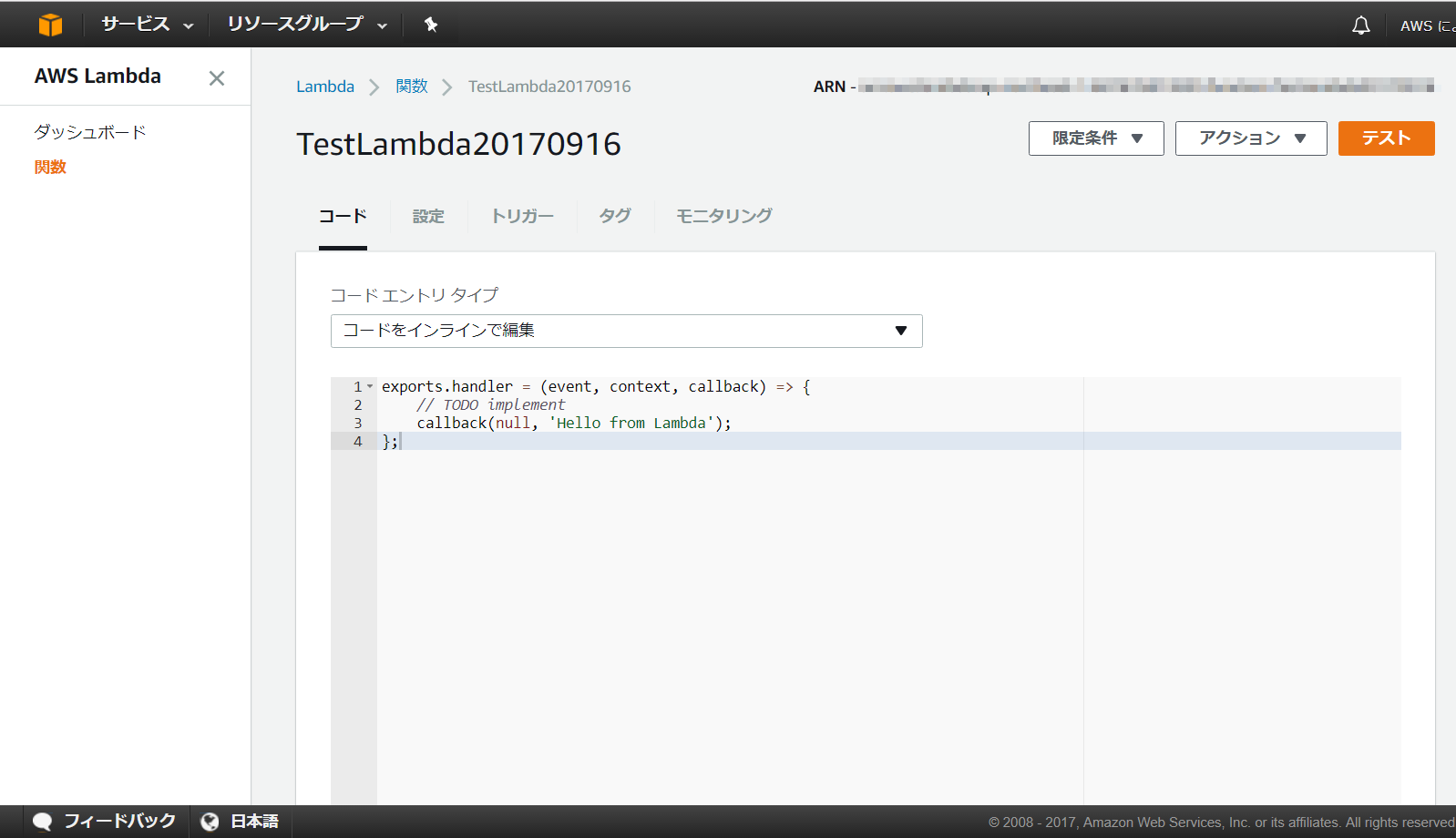Open the アクション dropdown
This screenshot has width=1456, height=838.
point(1251,138)
